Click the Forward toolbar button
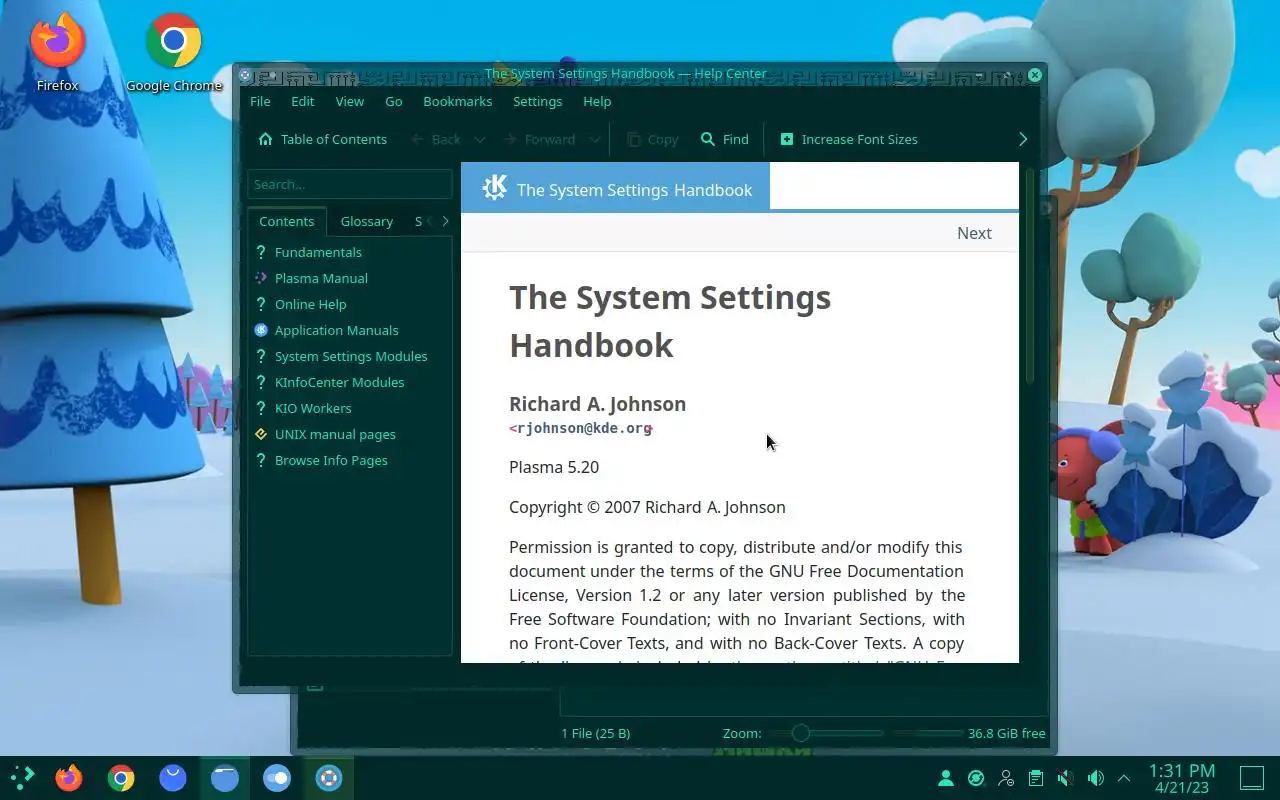1280x800 pixels. [539, 139]
